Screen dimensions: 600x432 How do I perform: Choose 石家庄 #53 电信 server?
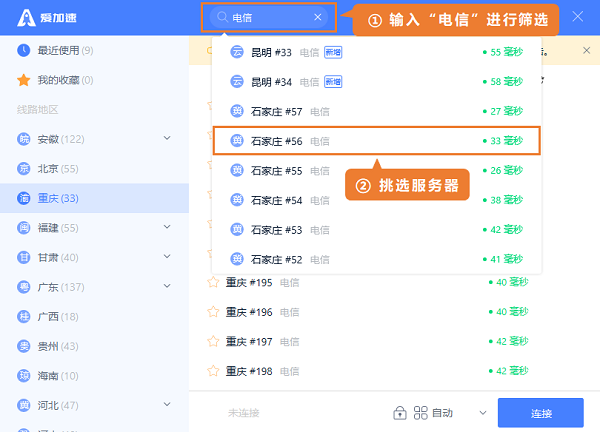pyautogui.click(x=377, y=230)
